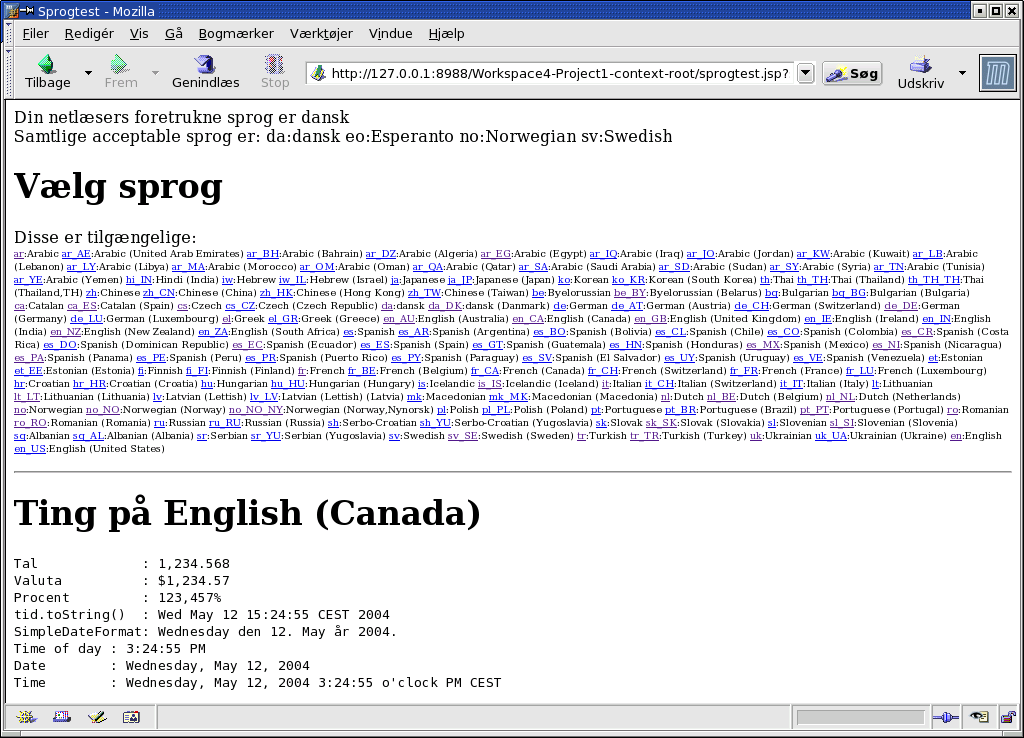
Task: Open the URL bar history dropdown
Action: click(x=805, y=73)
